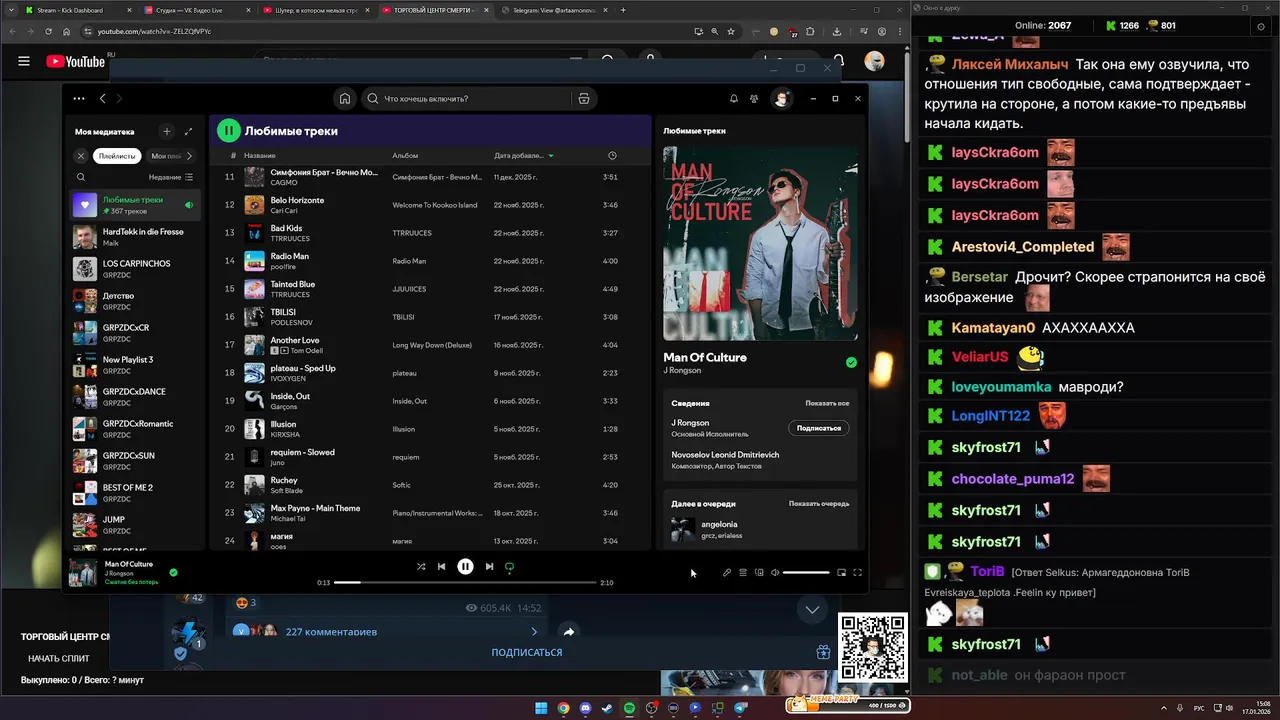Viewport: 1280px width, 720px height.
Task: Go back in Spotify navigation
Action: 102,98
